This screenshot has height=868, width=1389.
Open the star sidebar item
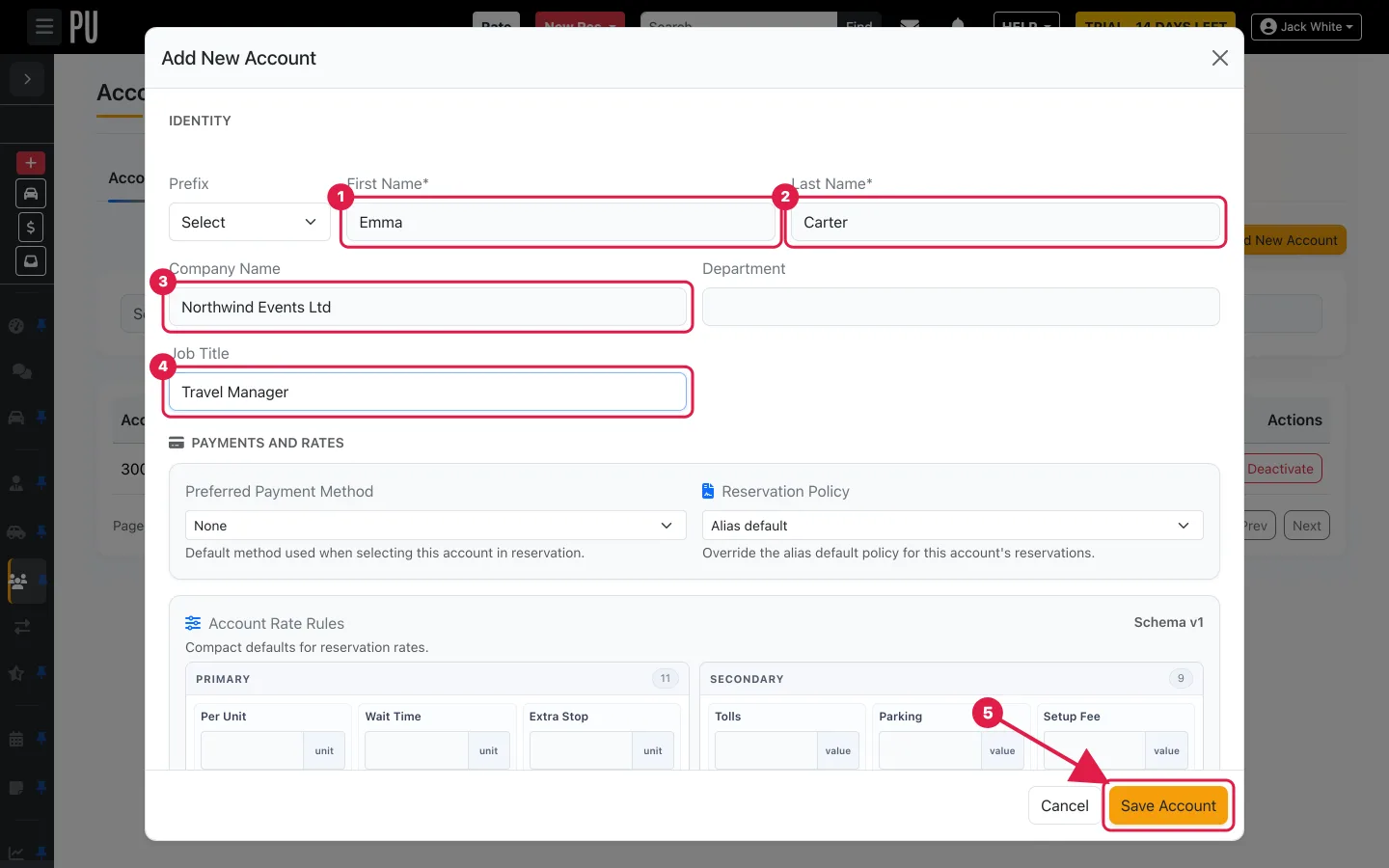point(16,673)
